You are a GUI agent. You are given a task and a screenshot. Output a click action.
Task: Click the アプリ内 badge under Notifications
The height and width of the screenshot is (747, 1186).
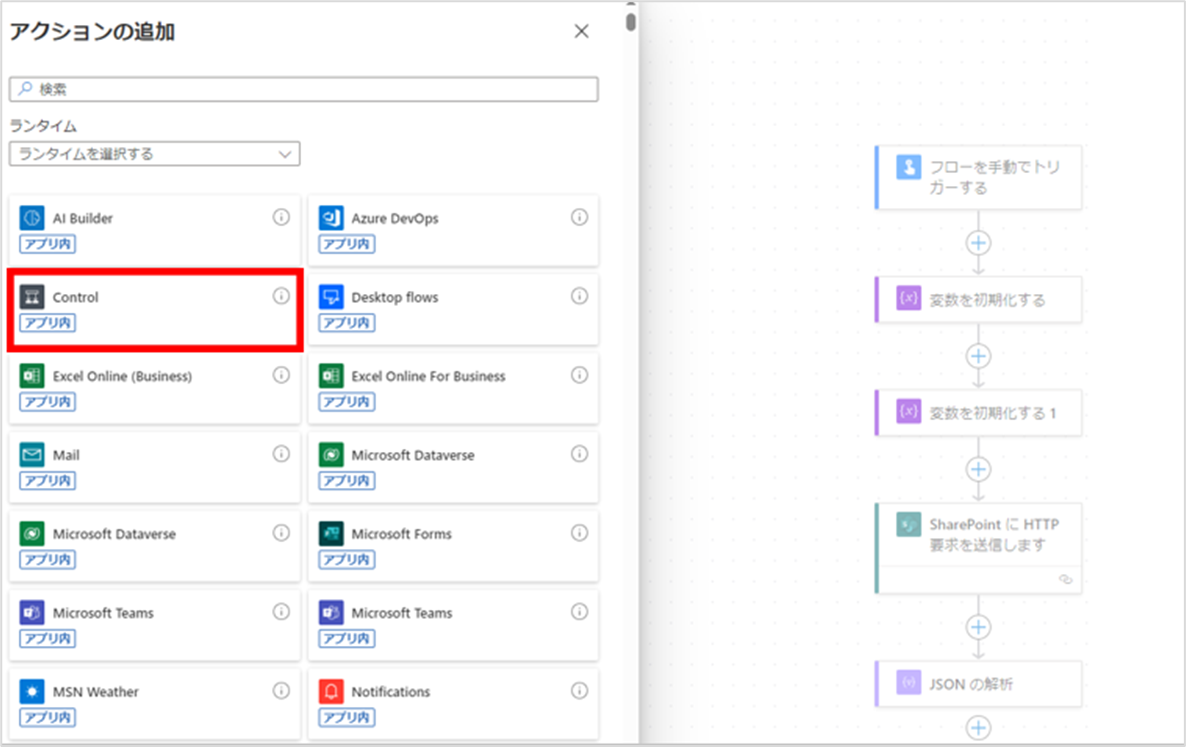347,718
